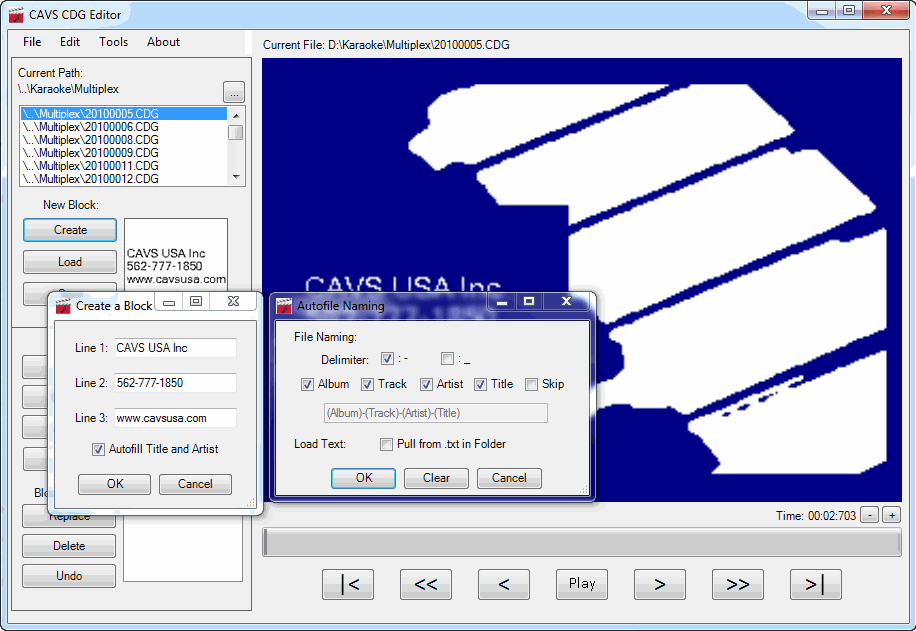The height and width of the screenshot is (631, 916).
Task: Uncheck the Track checkbox
Action: (x=367, y=384)
